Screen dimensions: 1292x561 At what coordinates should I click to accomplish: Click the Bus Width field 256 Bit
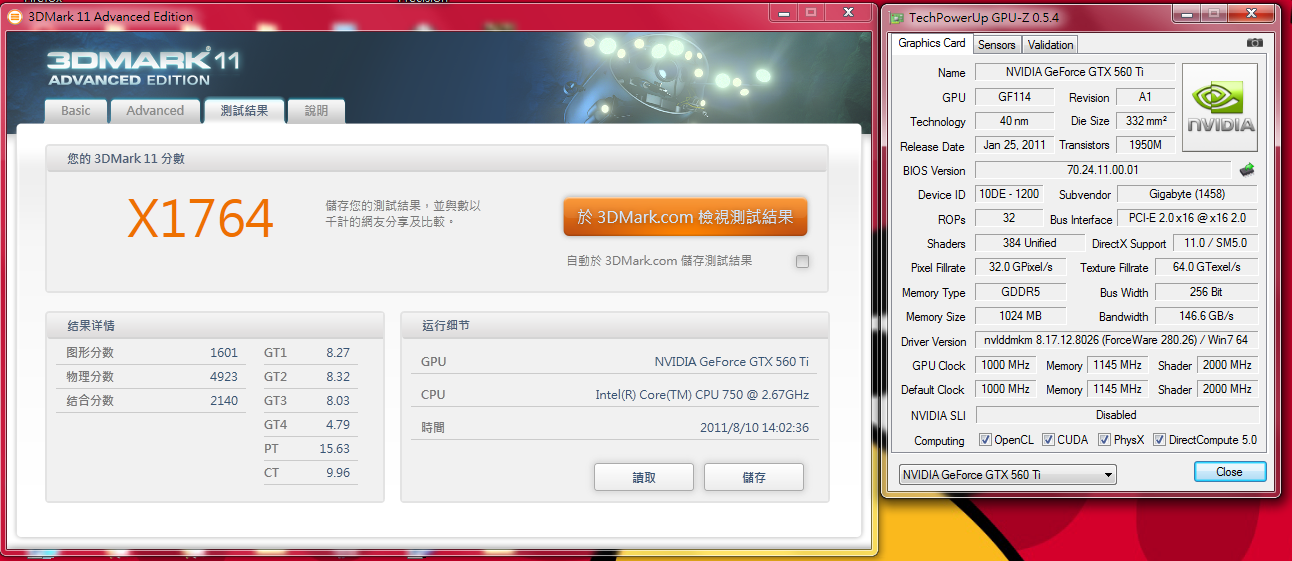(1206, 292)
